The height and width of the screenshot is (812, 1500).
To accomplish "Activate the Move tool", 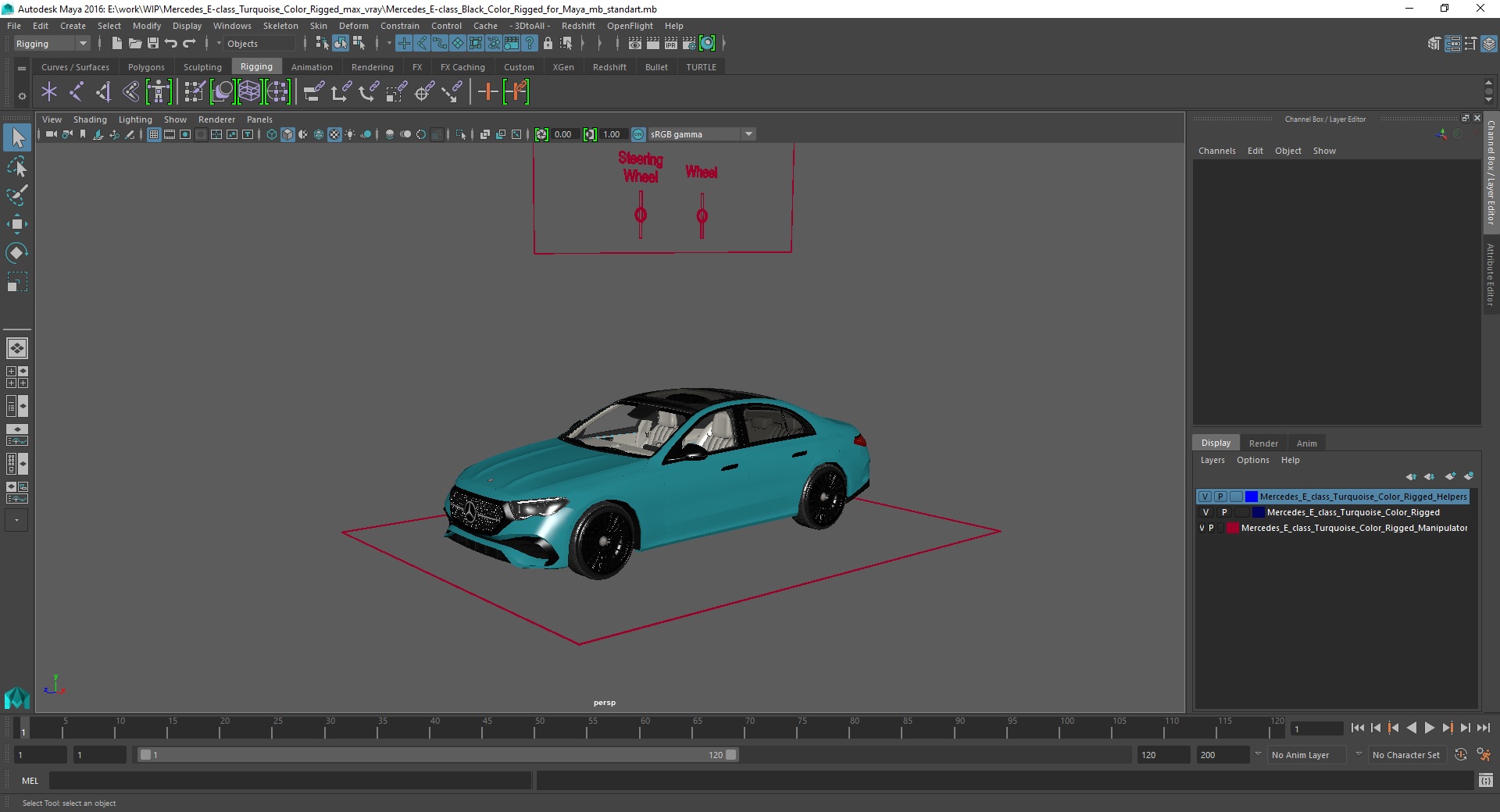I will pos(17,224).
